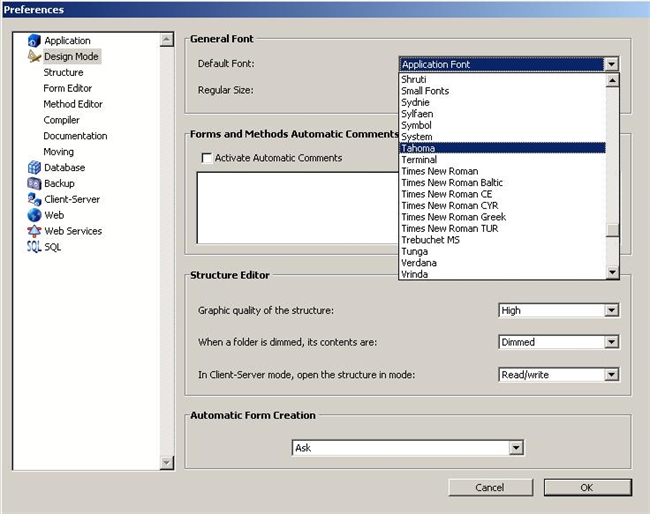Click the Application icon in sidebar

34,41
